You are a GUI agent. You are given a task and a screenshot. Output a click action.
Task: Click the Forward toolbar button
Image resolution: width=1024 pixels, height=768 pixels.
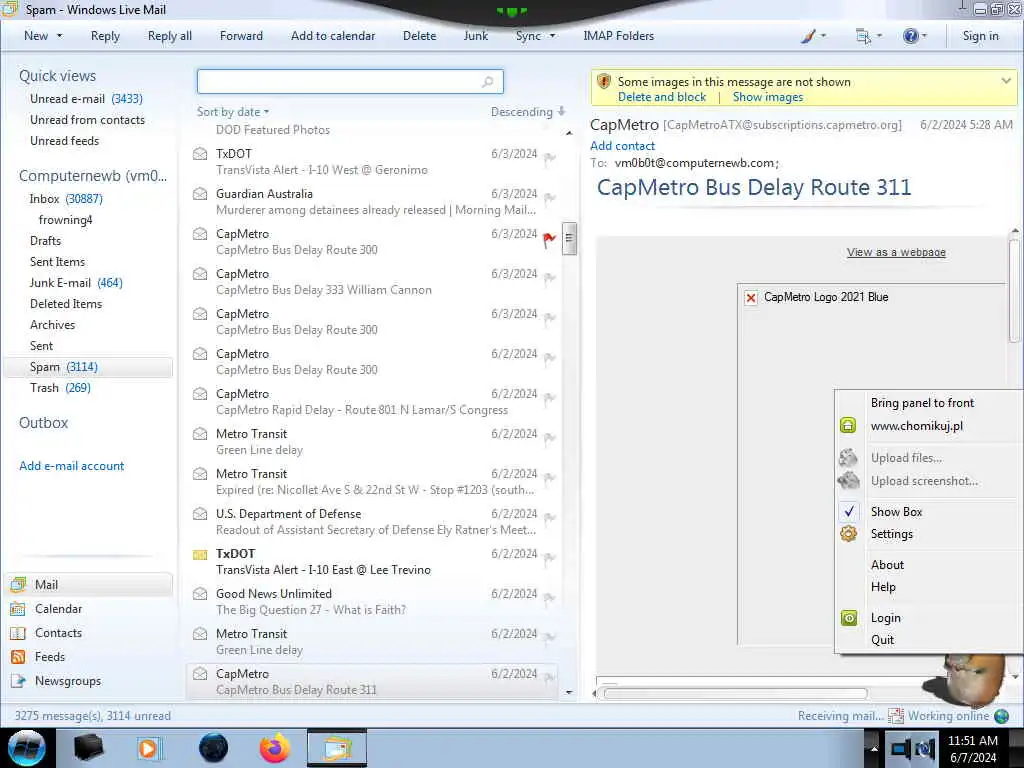coord(241,36)
